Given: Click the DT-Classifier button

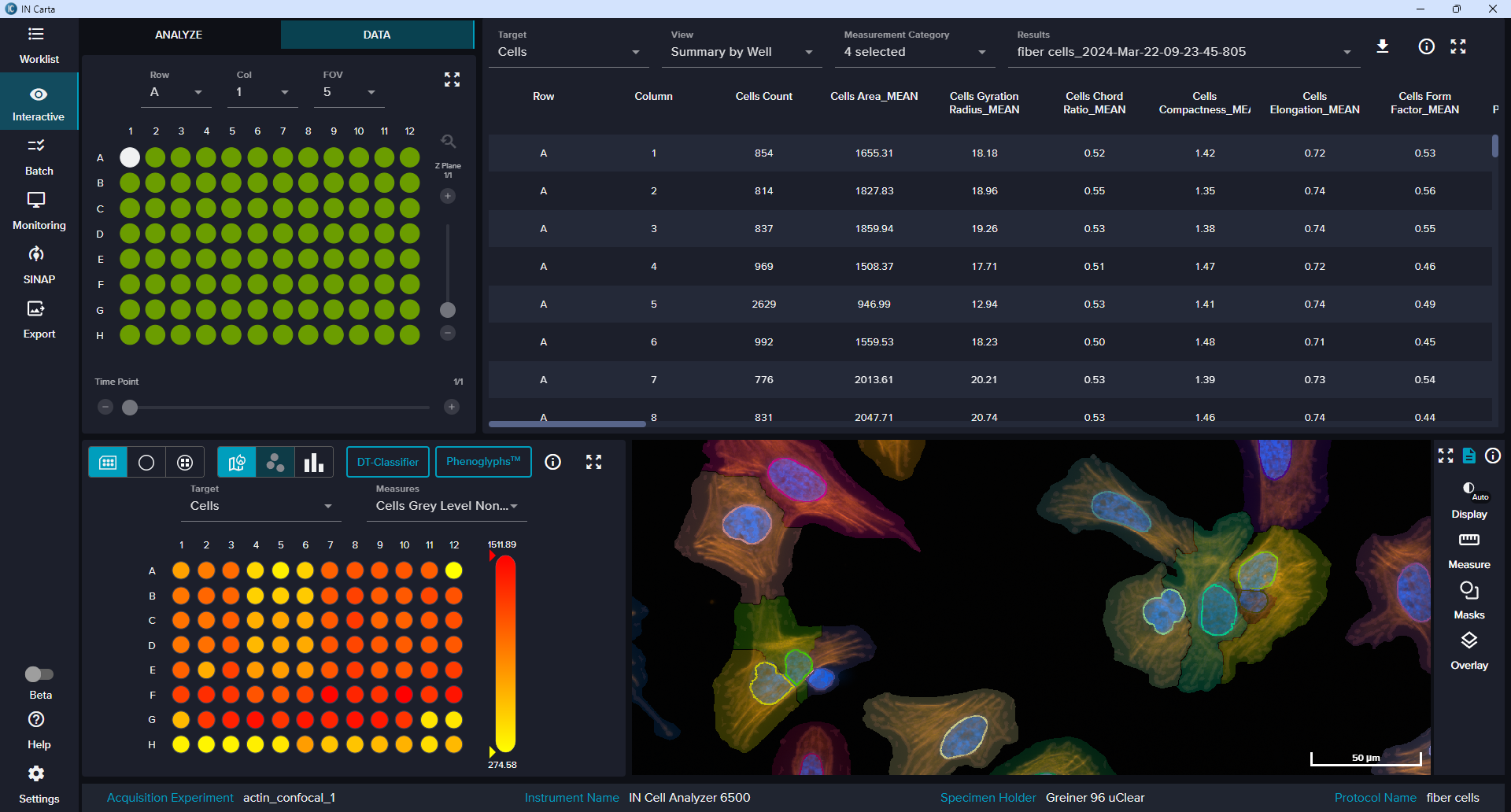Looking at the screenshot, I should point(387,462).
